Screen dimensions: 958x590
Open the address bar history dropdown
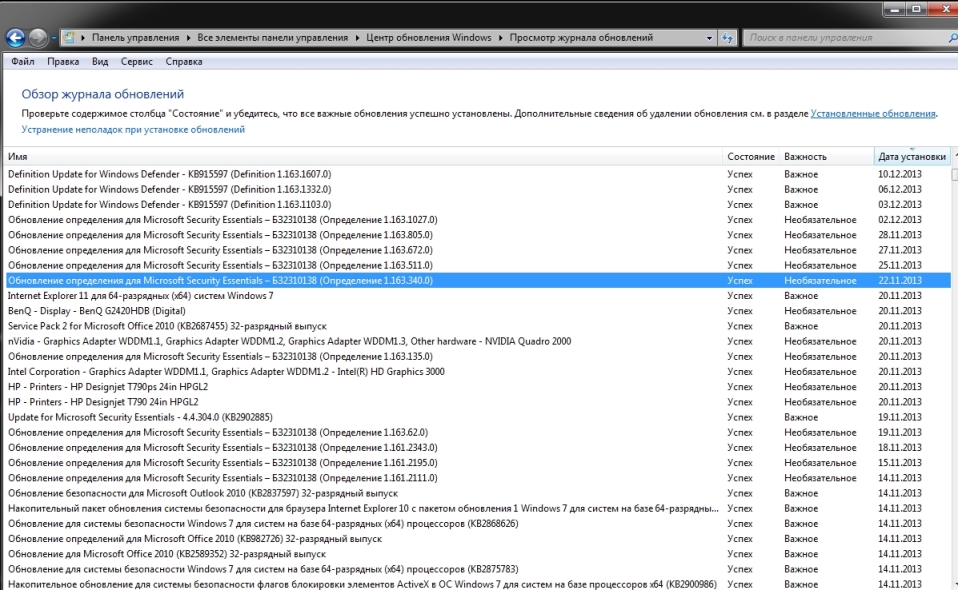[709, 38]
